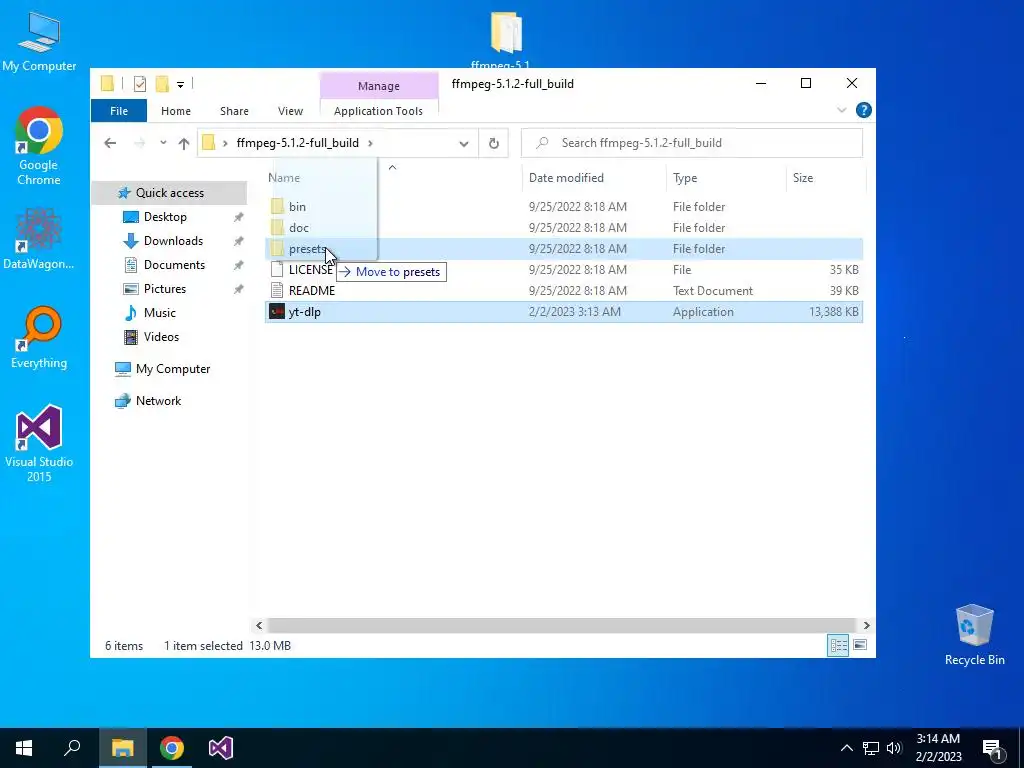Open the Windows Start menu
Screen dimensions: 1024x768
[x=24, y=748]
